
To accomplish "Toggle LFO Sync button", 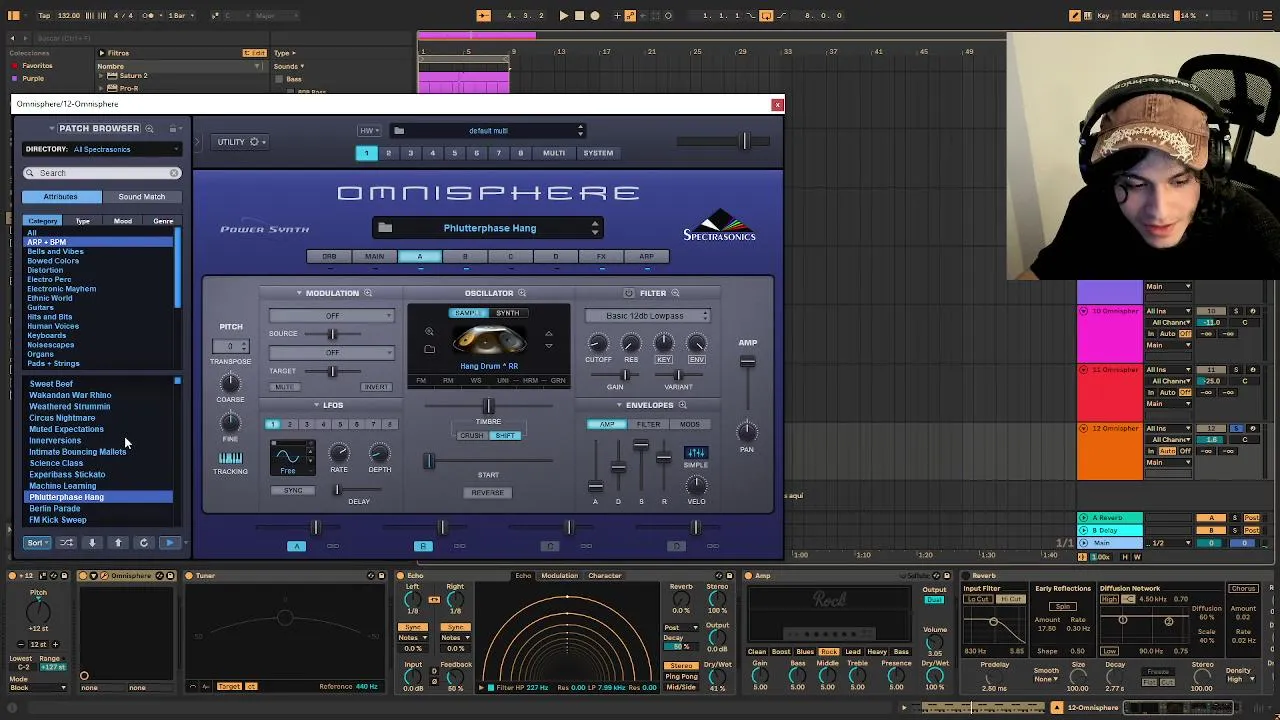I will click(x=293, y=490).
